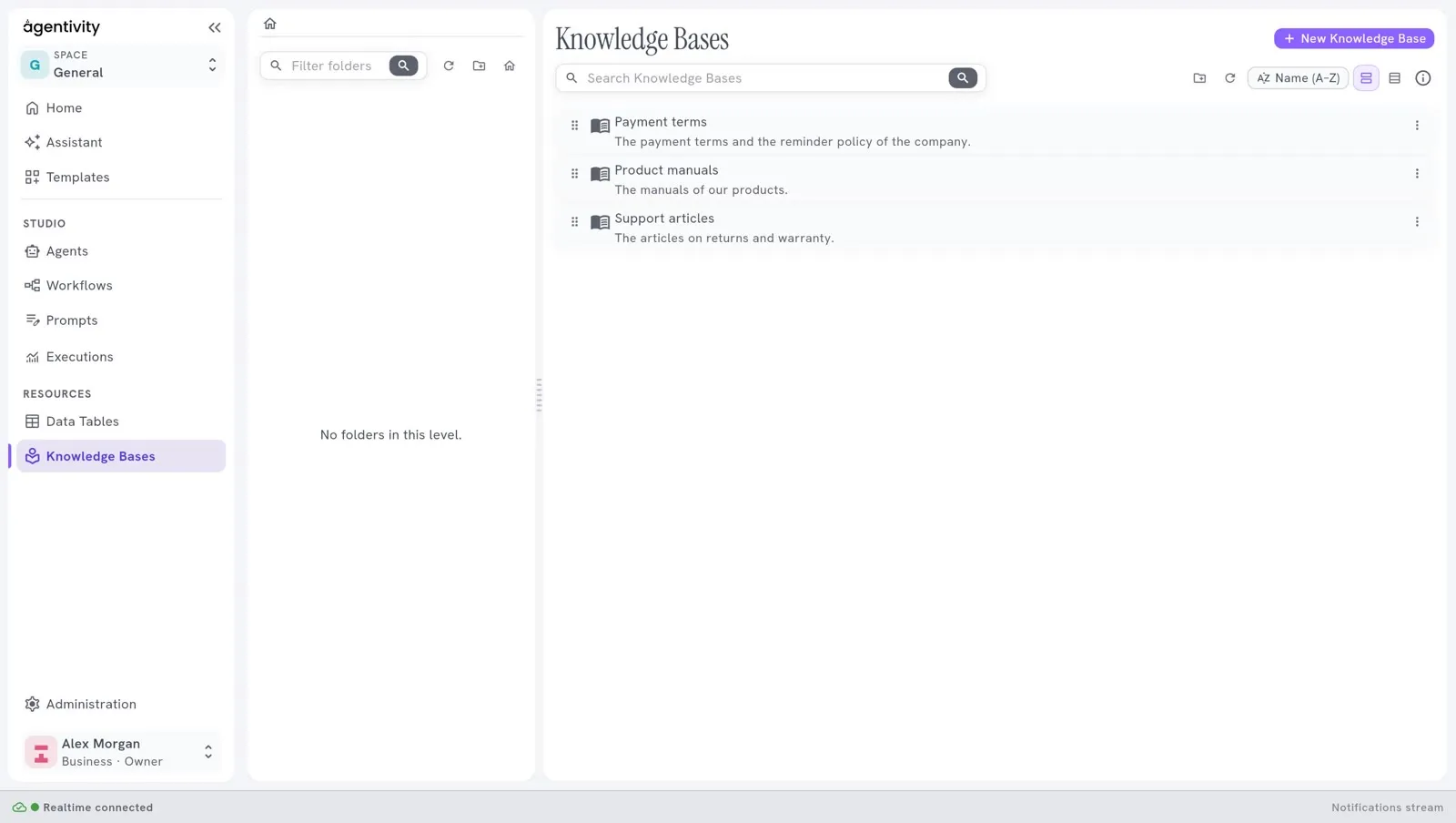
Task: Expand Alex Morgan account menu
Action: [121, 752]
